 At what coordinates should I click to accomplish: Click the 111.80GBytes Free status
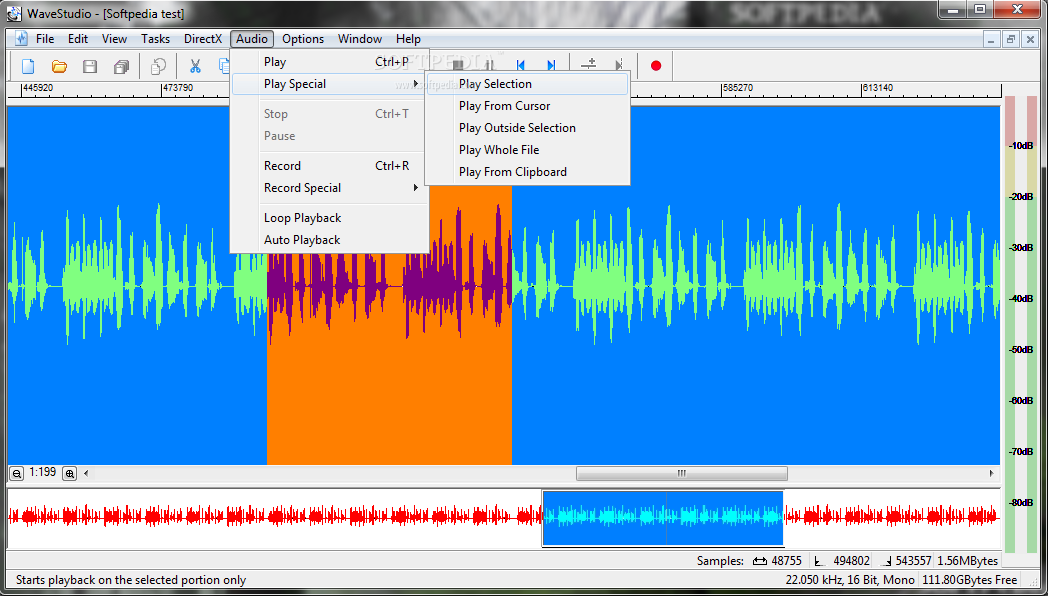click(x=970, y=580)
